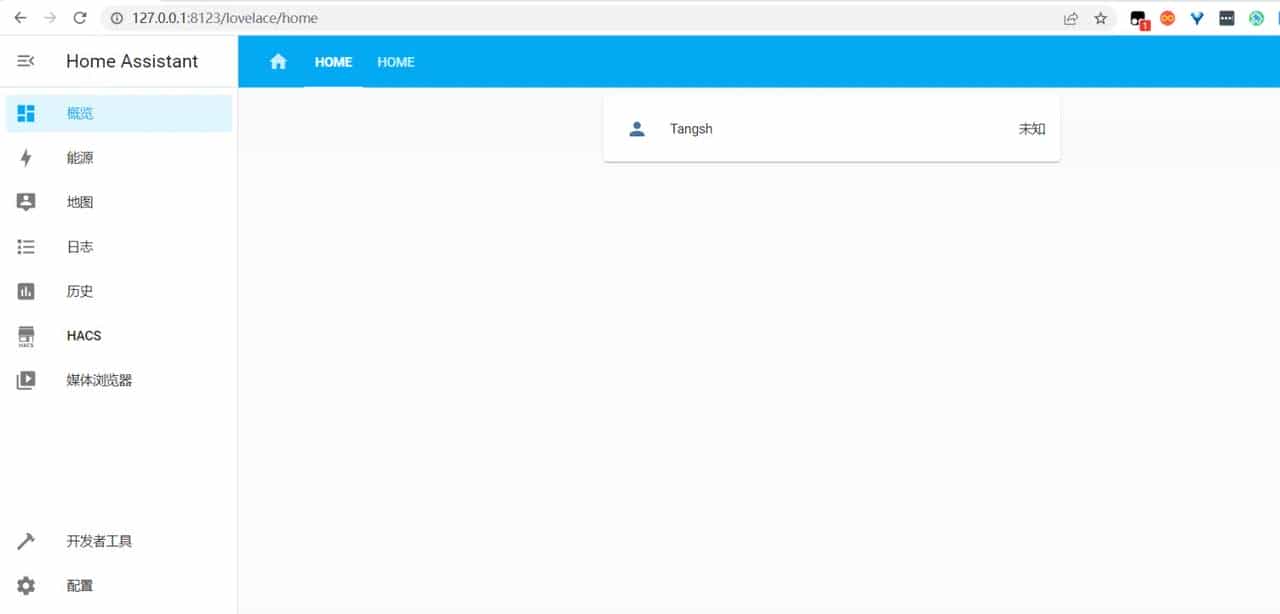This screenshot has width=1280, height=614.
Task: Open the 日志 logbook list icon
Action: (25, 246)
